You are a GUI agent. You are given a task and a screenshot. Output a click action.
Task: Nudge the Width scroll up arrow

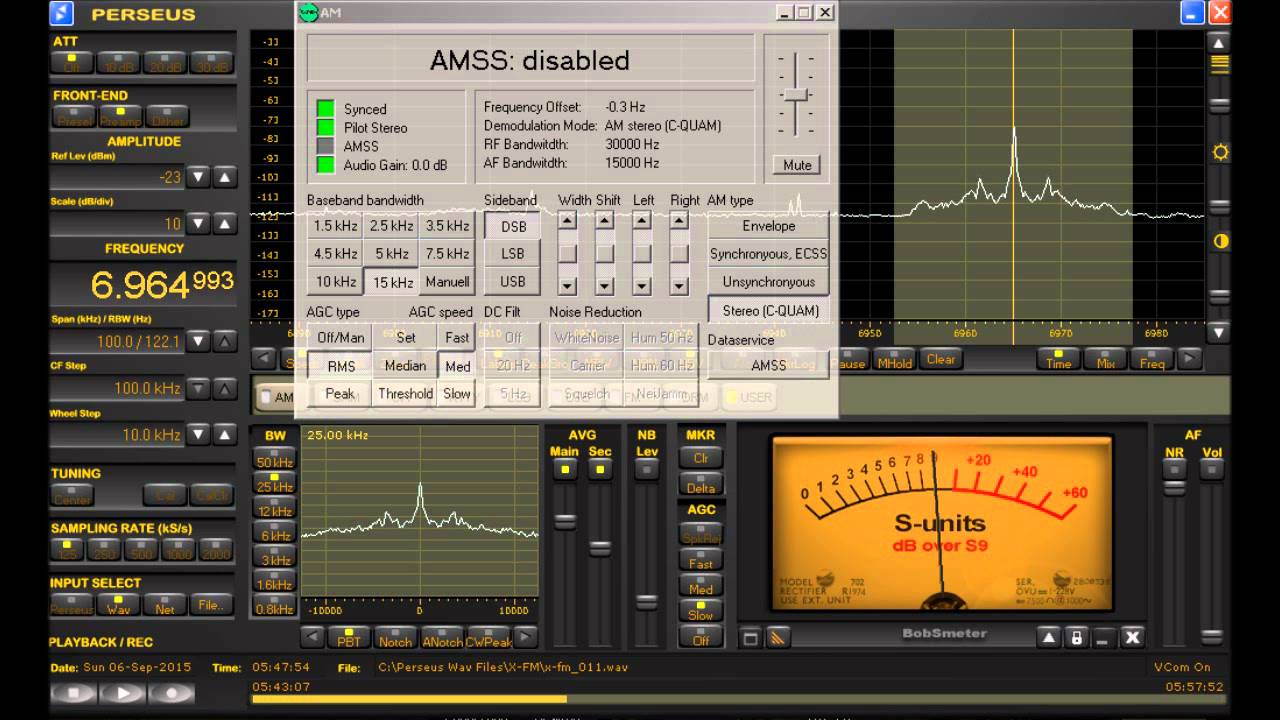click(567, 221)
